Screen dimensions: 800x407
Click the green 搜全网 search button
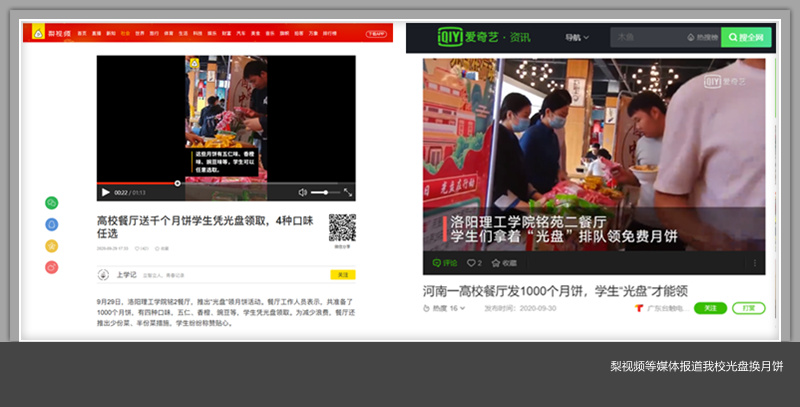tap(746, 38)
